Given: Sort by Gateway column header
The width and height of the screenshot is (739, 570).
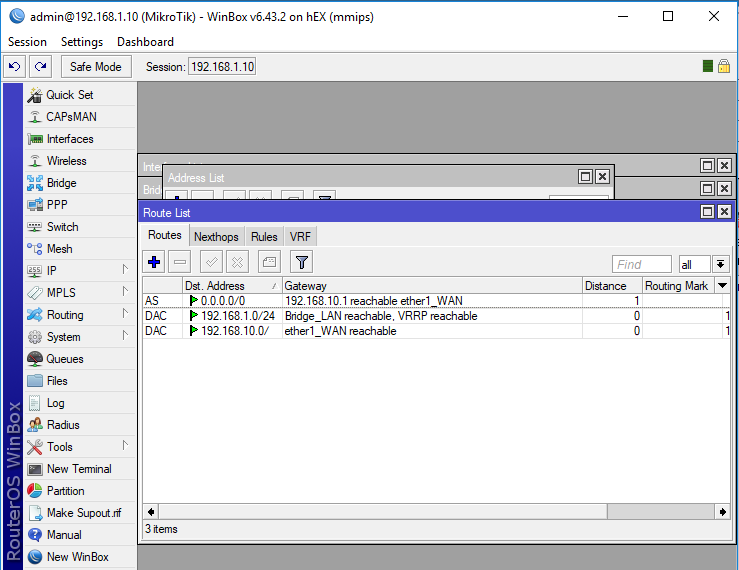Looking at the screenshot, I should 432,286.
